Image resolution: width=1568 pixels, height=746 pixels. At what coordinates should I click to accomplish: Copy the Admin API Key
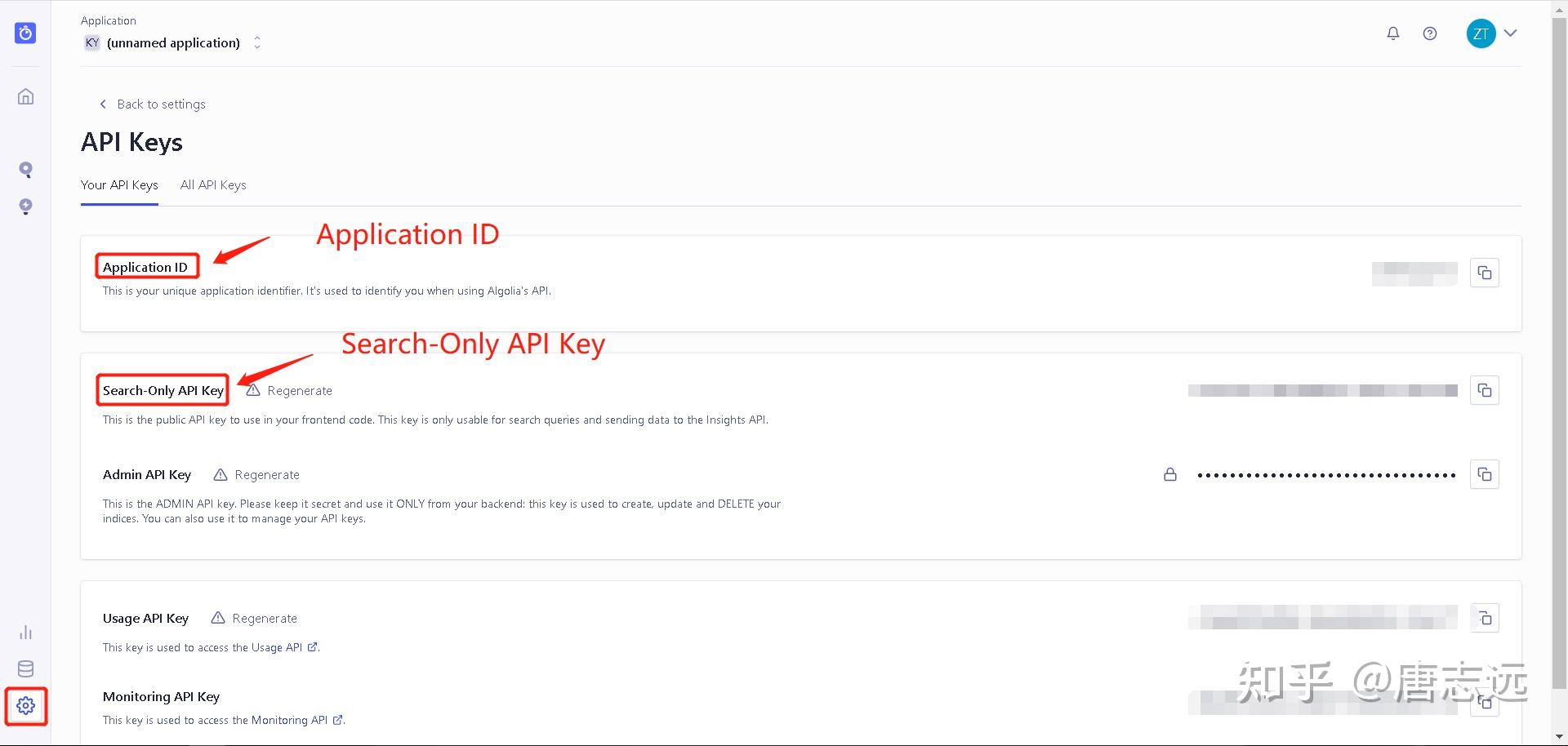pos(1485,475)
